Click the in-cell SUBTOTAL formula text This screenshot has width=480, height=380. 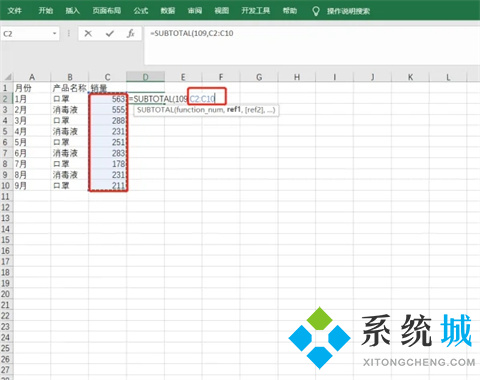172,99
